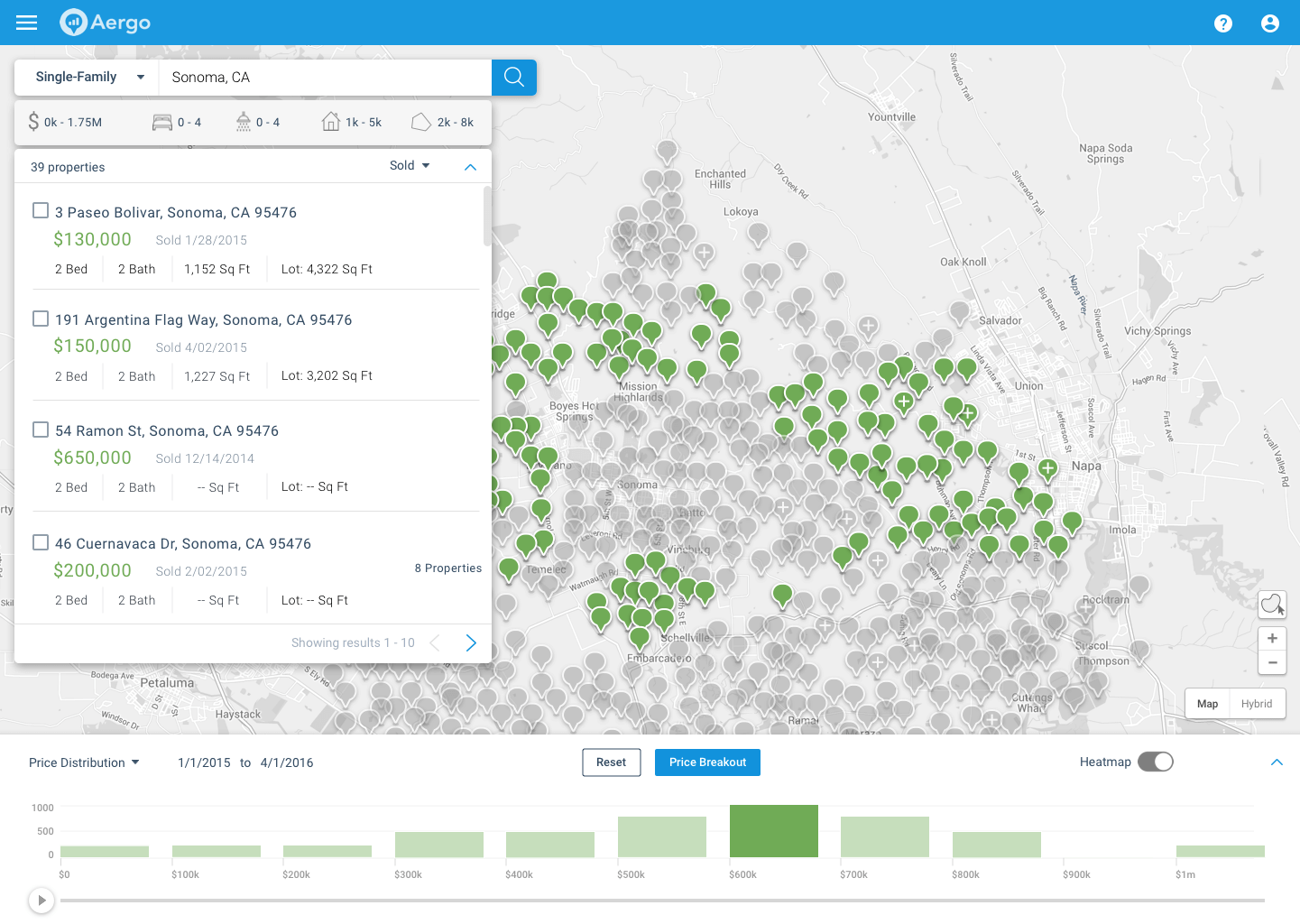Open the hamburger navigation menu
This screenshot has height=924, width=1300.
click(x=26, y=23)
